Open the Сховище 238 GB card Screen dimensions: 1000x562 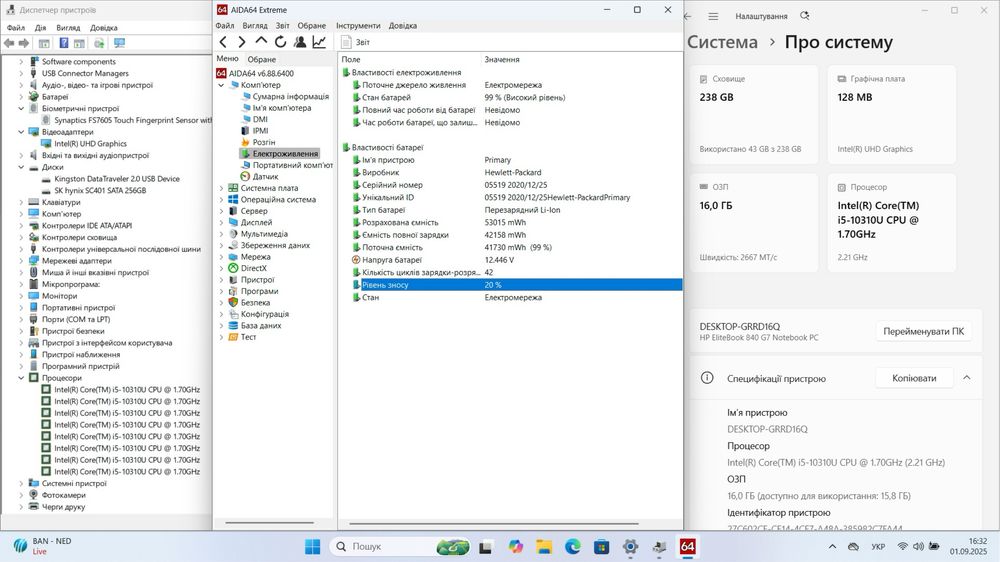click(x=754, y=115)
